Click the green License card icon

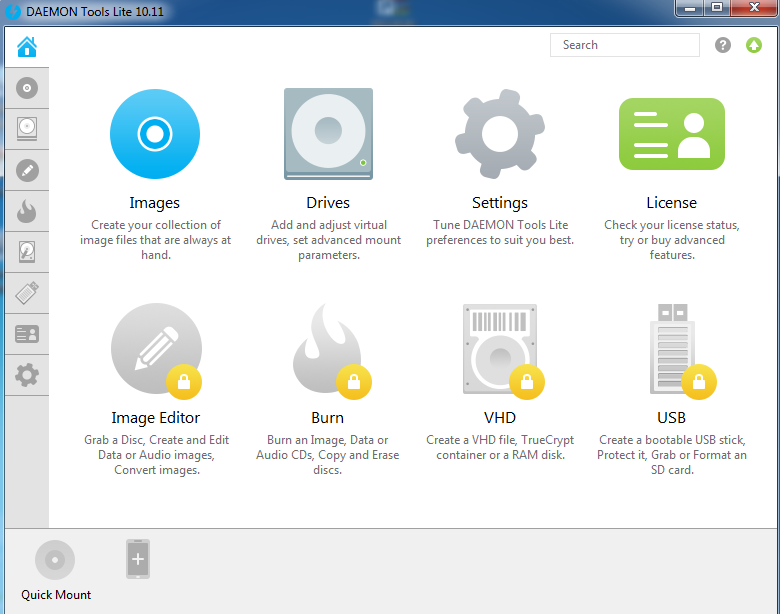pos(672,134)
